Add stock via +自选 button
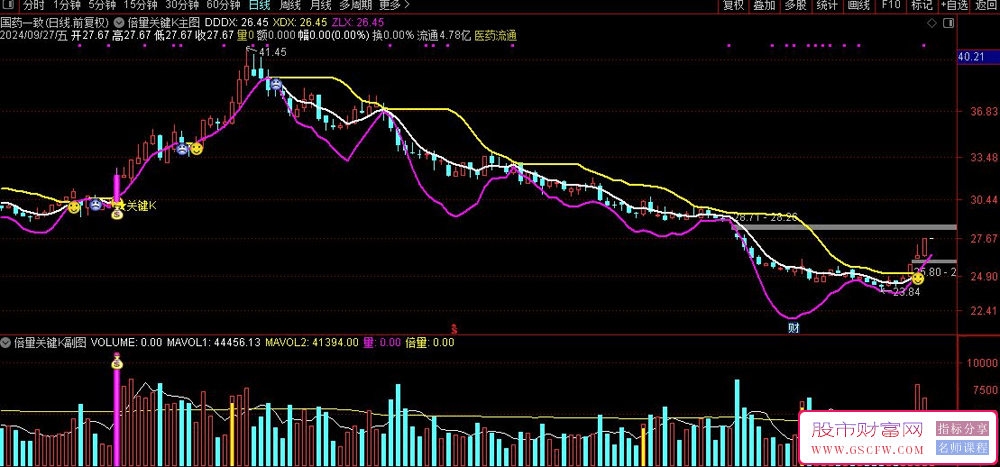This screenshot has height=467, width=1000. click(x=953, y=6)
